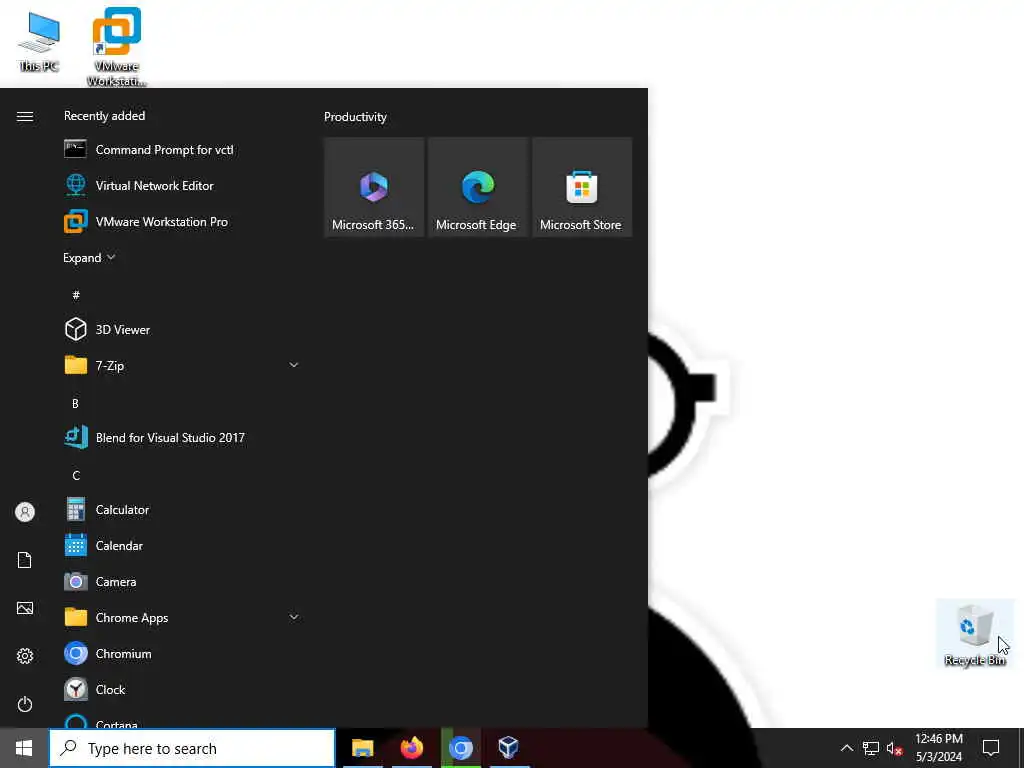This screenshot has height=768, width=1024.
Task: Open 3D Viewer app
Action: (x=182, y=329)
